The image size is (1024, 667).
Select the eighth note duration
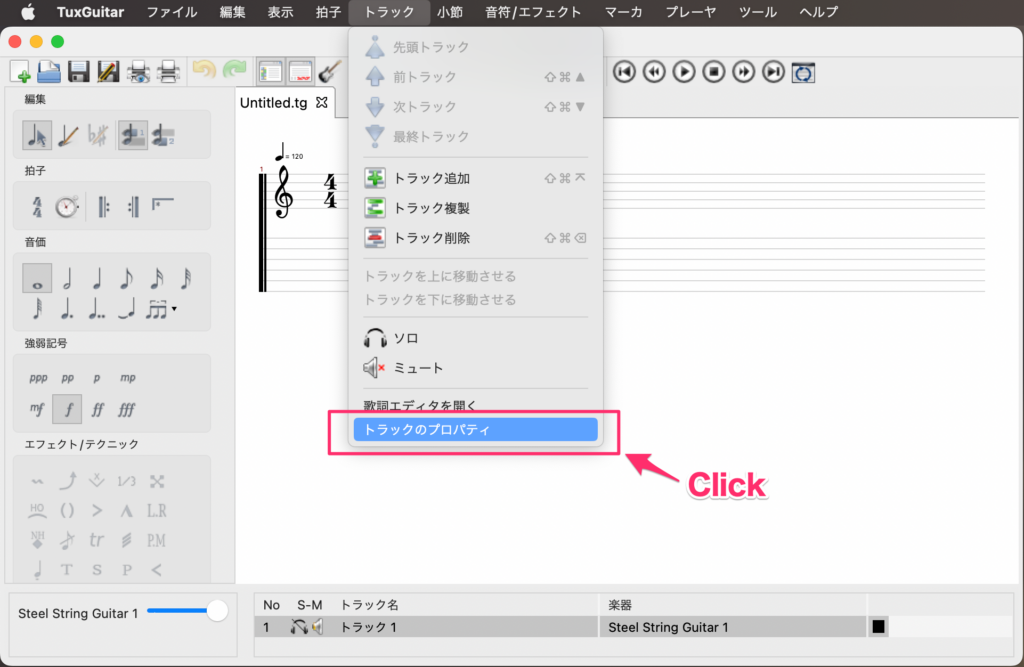point(127,279)
